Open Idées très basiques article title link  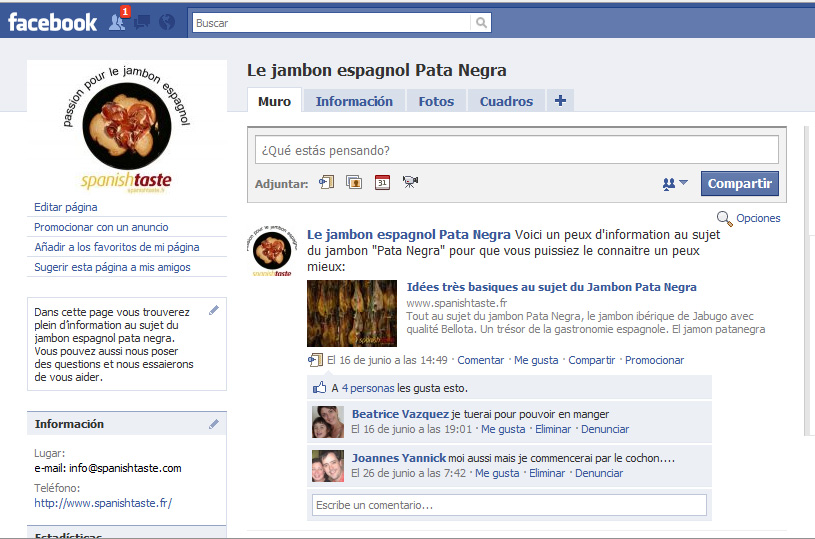point(551,287)
